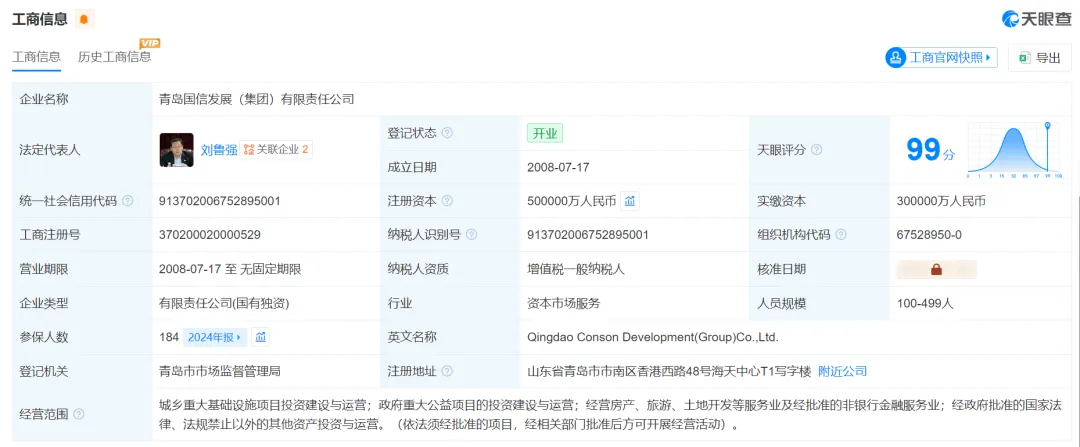The image size is (1080, 447).
Task: Click the 关联企业 network icon
Action: (249, 149)
